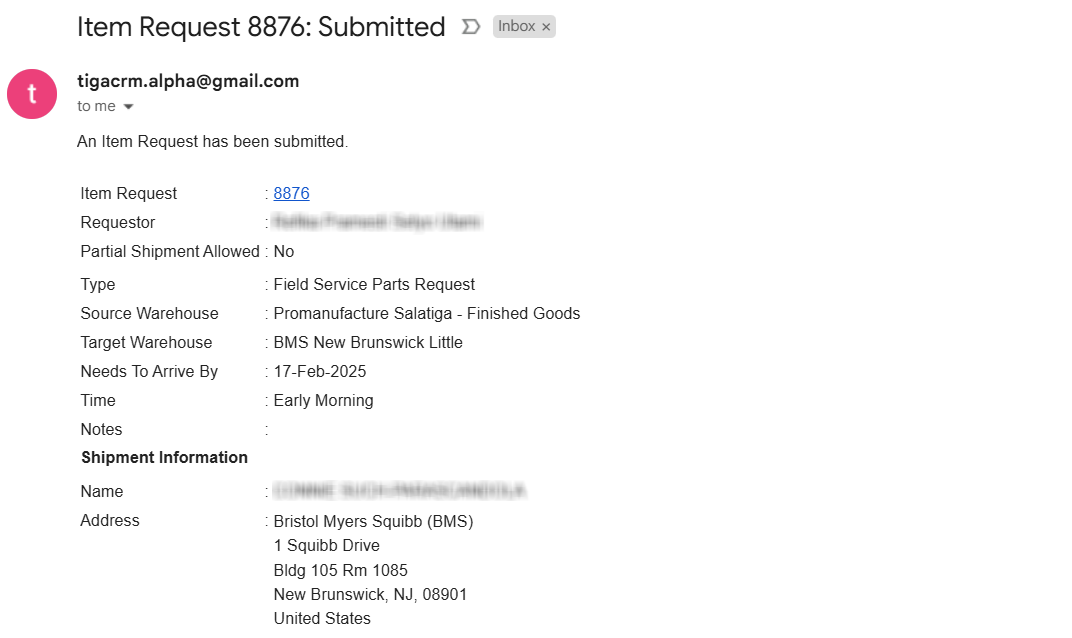Click the Source Warehouse value Promanufacture Salatiga
Viewport: 1072px width, 638px height.
pyautogui.click(x=427, y=313)
